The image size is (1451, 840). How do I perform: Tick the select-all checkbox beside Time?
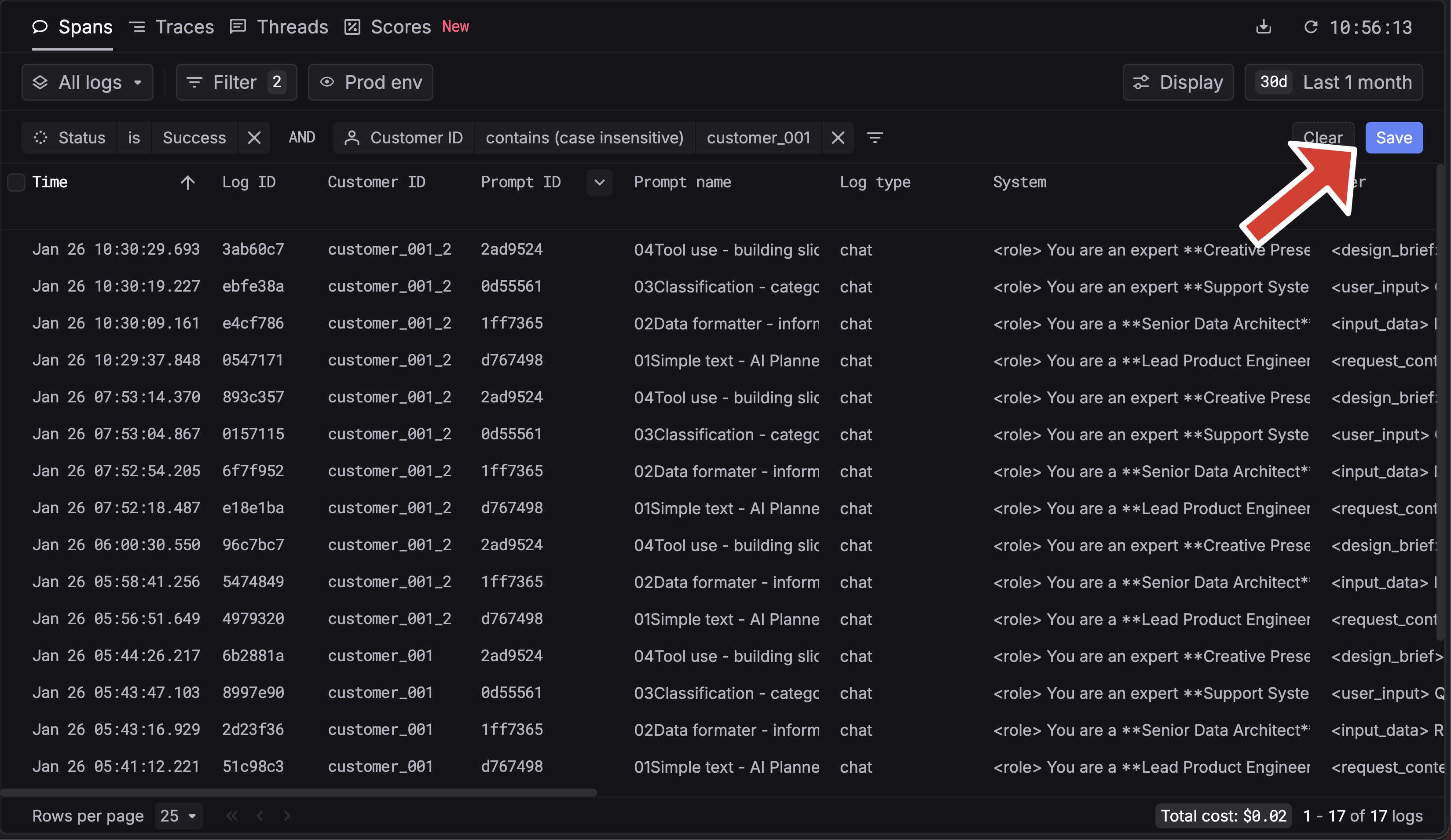[x=16, y=183]
